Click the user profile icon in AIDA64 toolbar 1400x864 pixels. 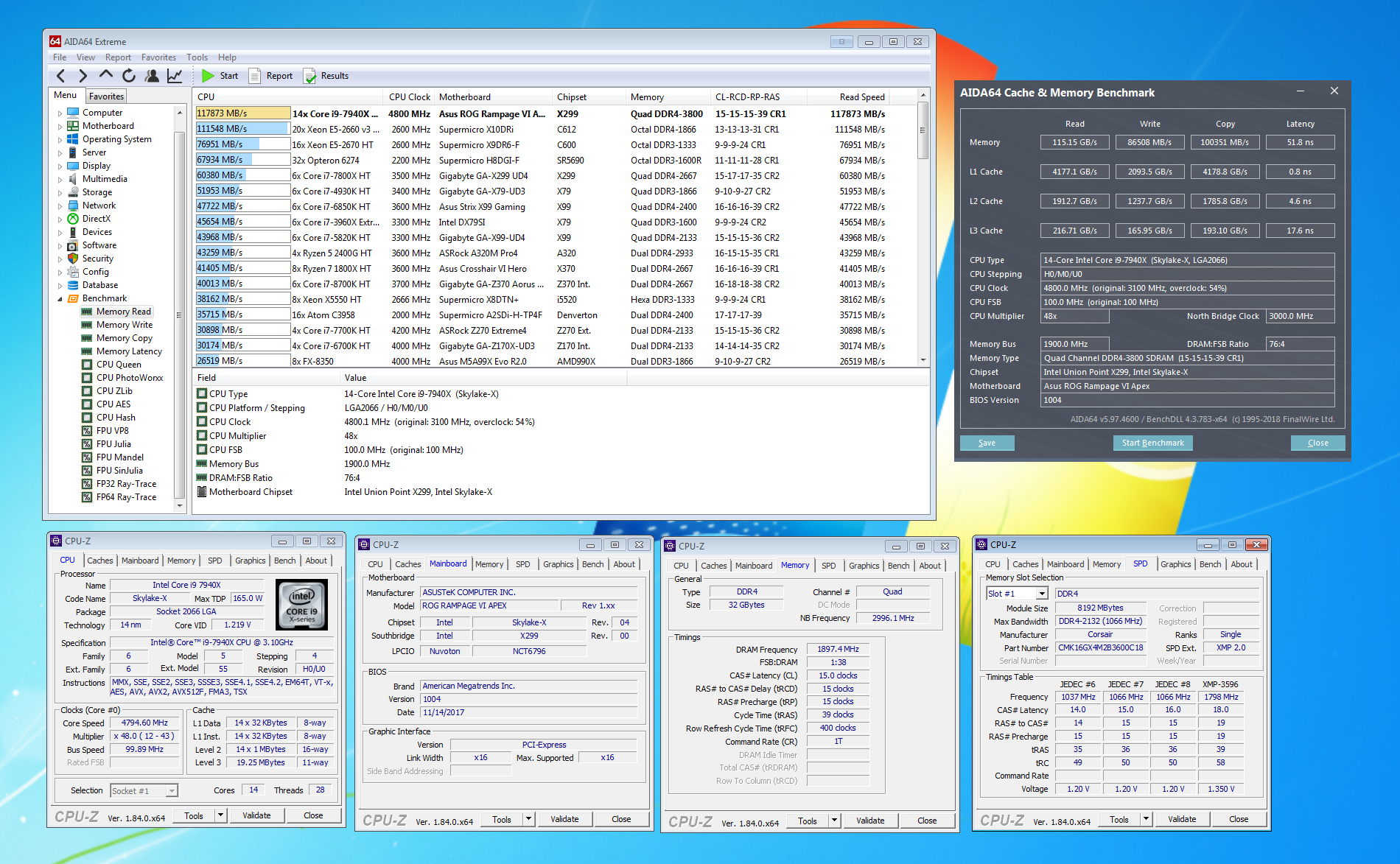point(152,75)
